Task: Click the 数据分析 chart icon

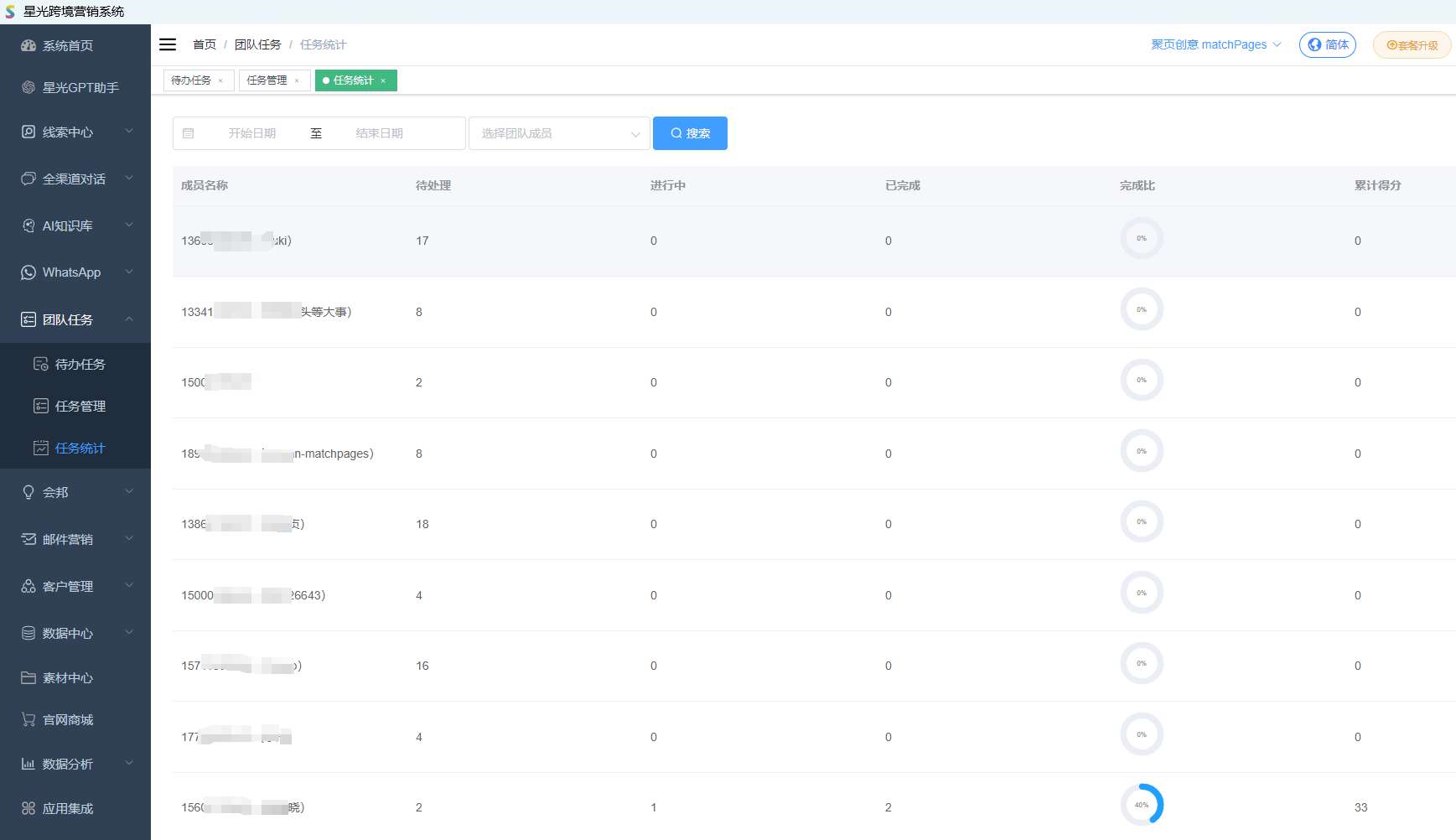Action: [x=28, y=764]
